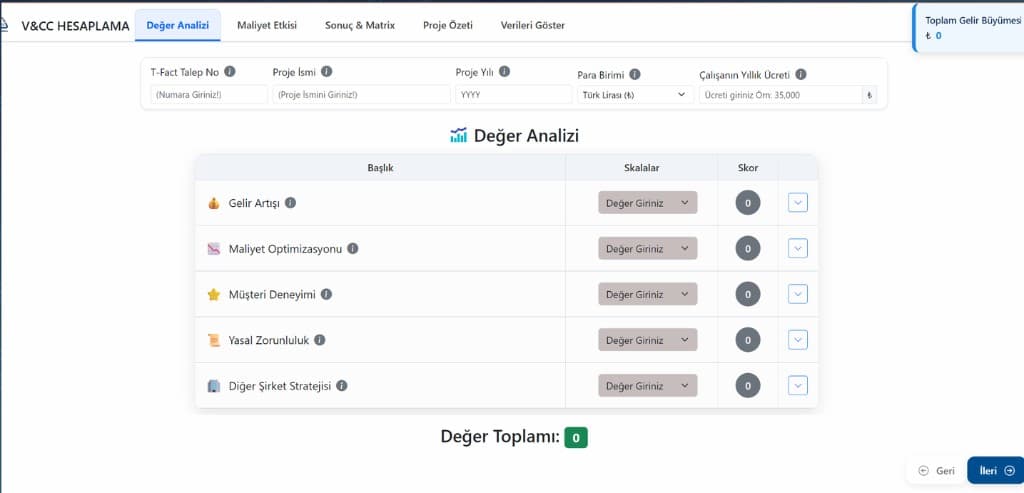The height and width of the screenshot is (493, 1024).
Task: Click the chart icon beside Değer Analizi heading
Action: (x=458, y=135)
